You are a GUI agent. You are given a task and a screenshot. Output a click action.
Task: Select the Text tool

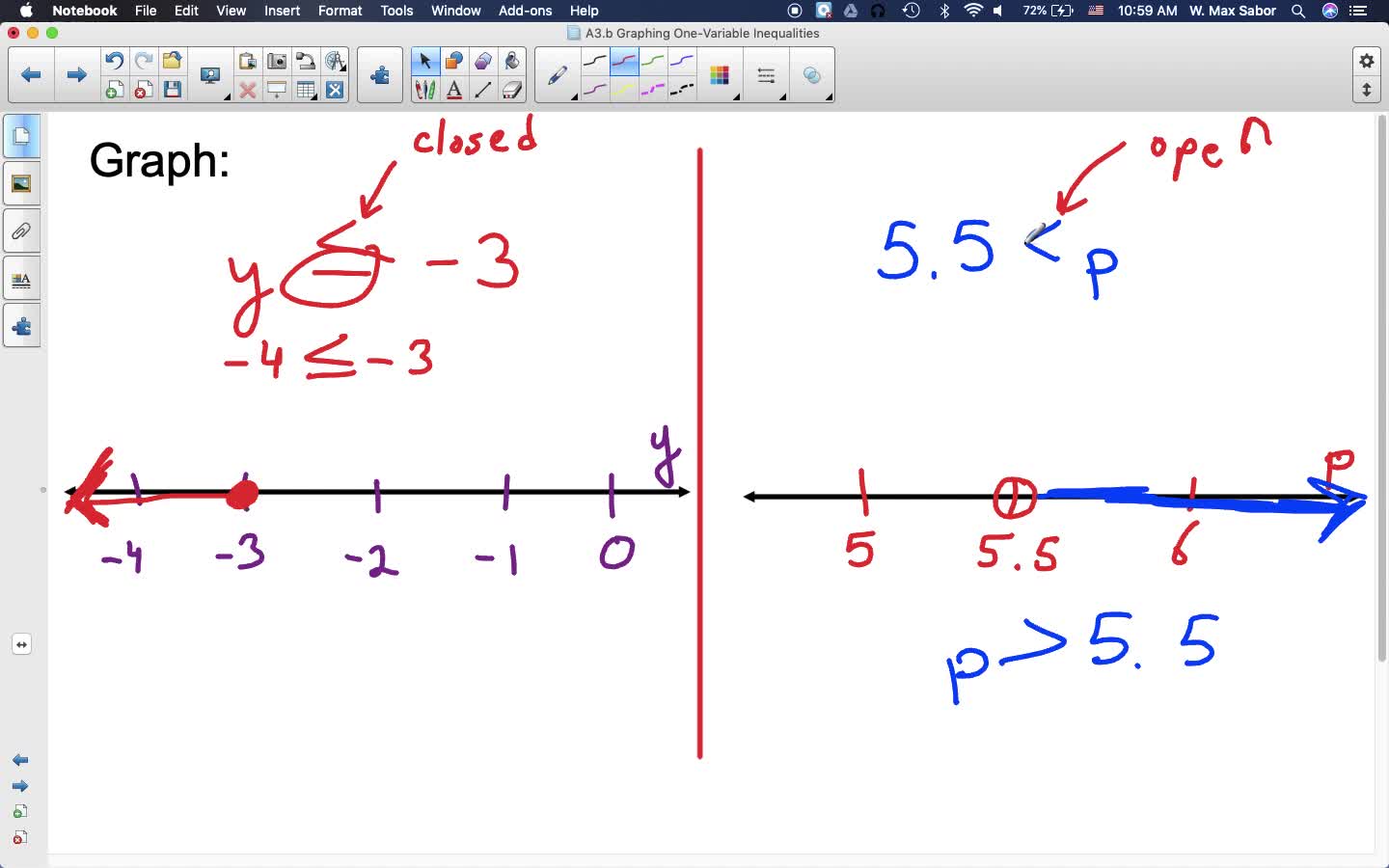point(453,90)
